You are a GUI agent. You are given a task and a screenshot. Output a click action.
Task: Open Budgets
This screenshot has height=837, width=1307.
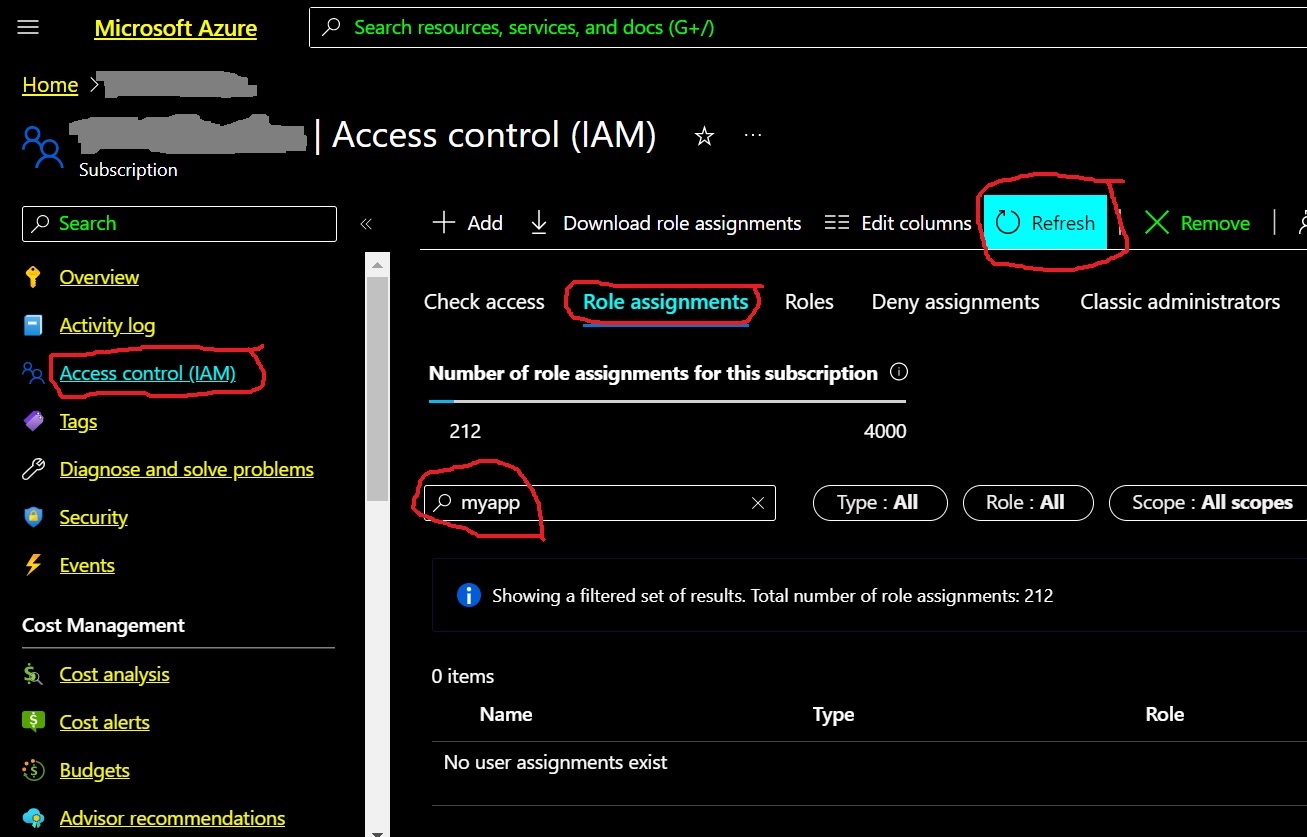(94, 770)
